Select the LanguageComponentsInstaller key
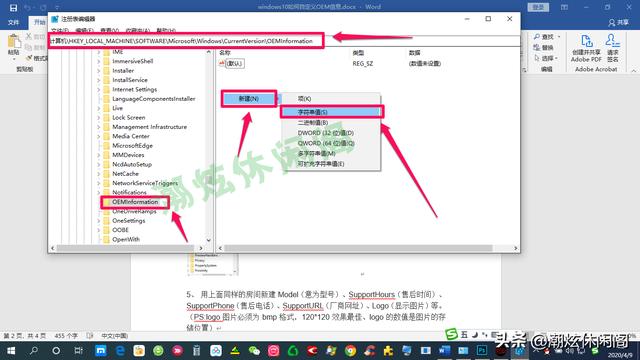 tap(153, 99)
